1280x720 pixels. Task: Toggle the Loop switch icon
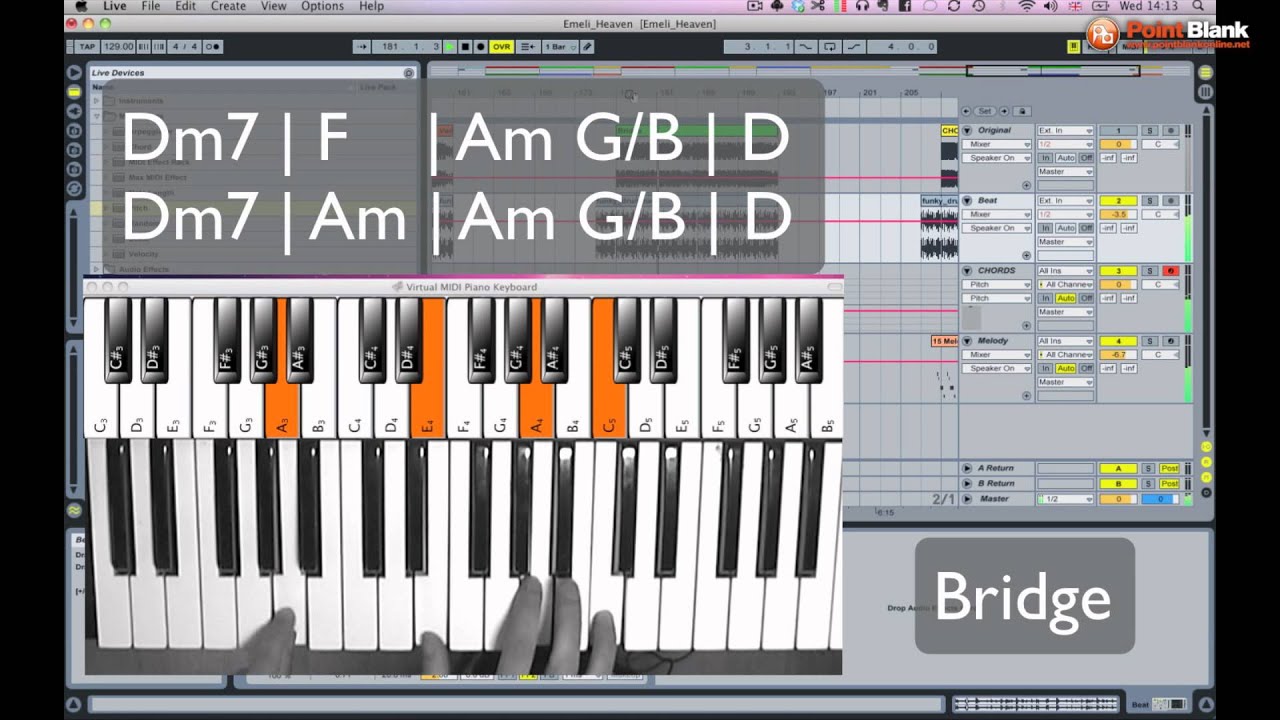(830, 46)
